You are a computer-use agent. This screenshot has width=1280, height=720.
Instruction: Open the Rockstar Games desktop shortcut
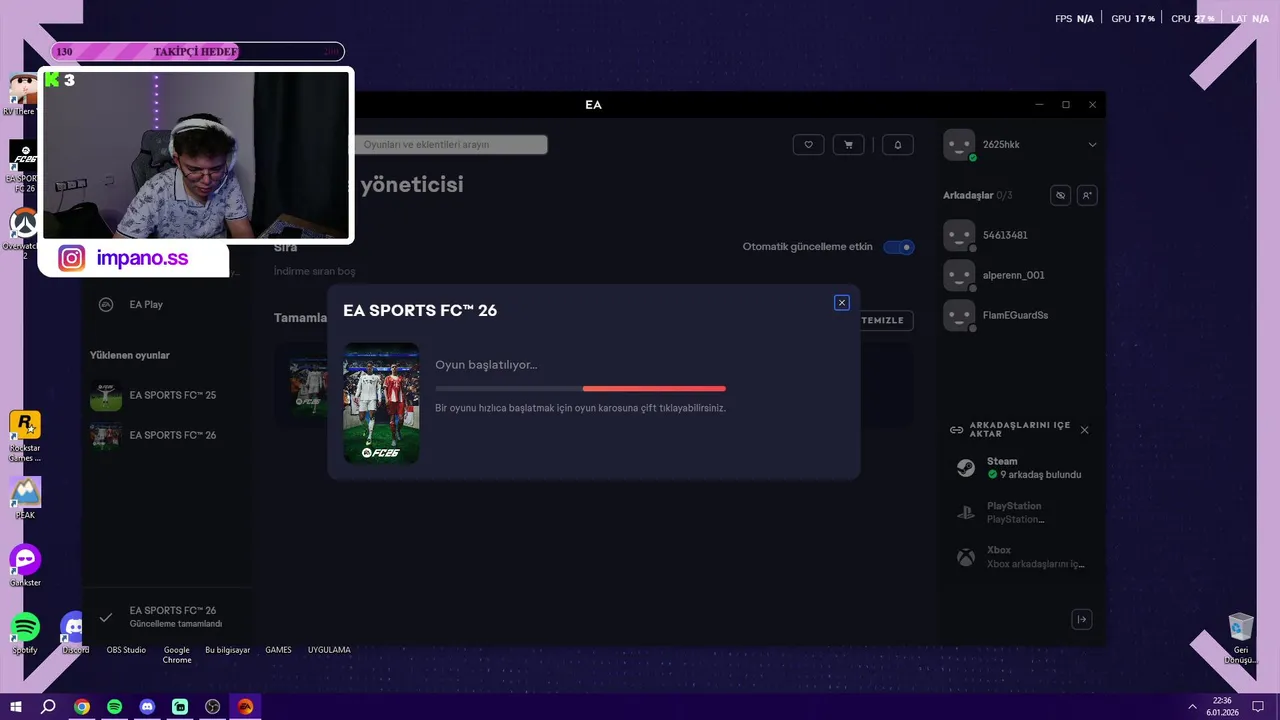coord(25,436)
